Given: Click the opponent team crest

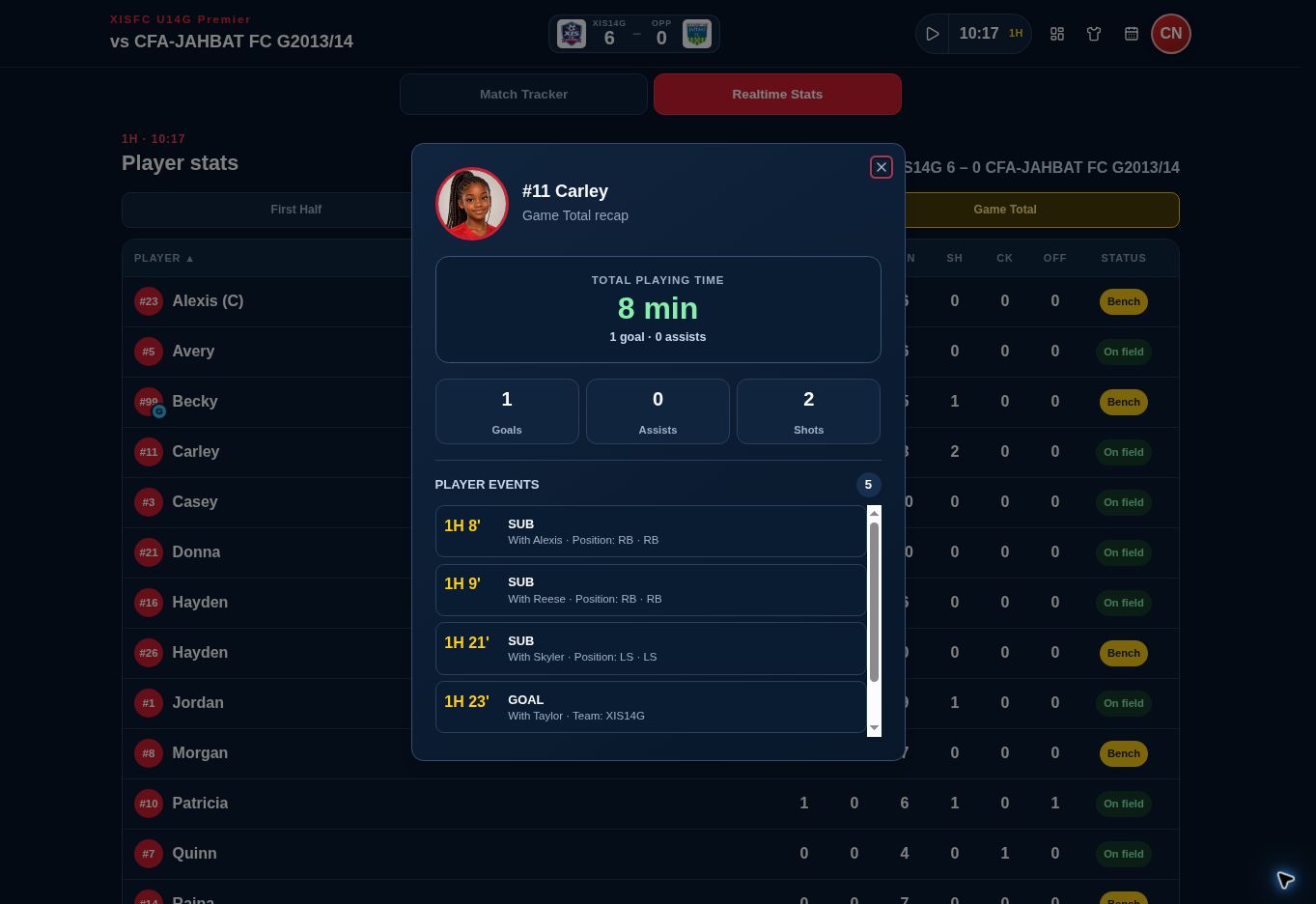Looking at the screenshot, I should [697, 34].
